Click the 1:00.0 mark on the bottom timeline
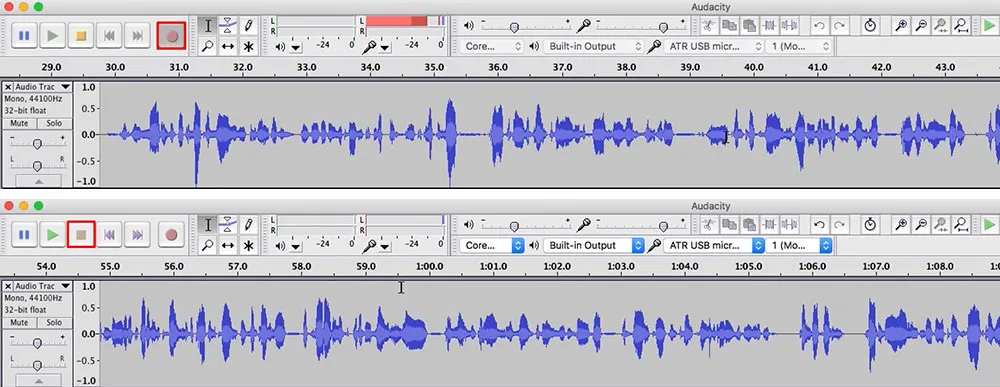Screen dimensions: 1000x387 coord(429,267)
